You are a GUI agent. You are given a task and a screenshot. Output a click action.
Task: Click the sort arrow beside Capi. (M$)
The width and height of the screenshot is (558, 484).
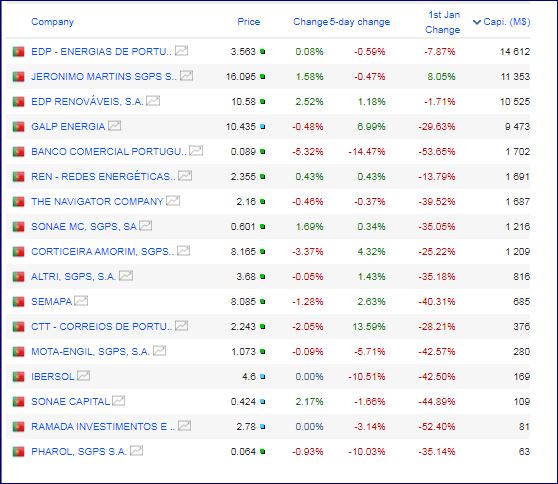tap(477, 22)
